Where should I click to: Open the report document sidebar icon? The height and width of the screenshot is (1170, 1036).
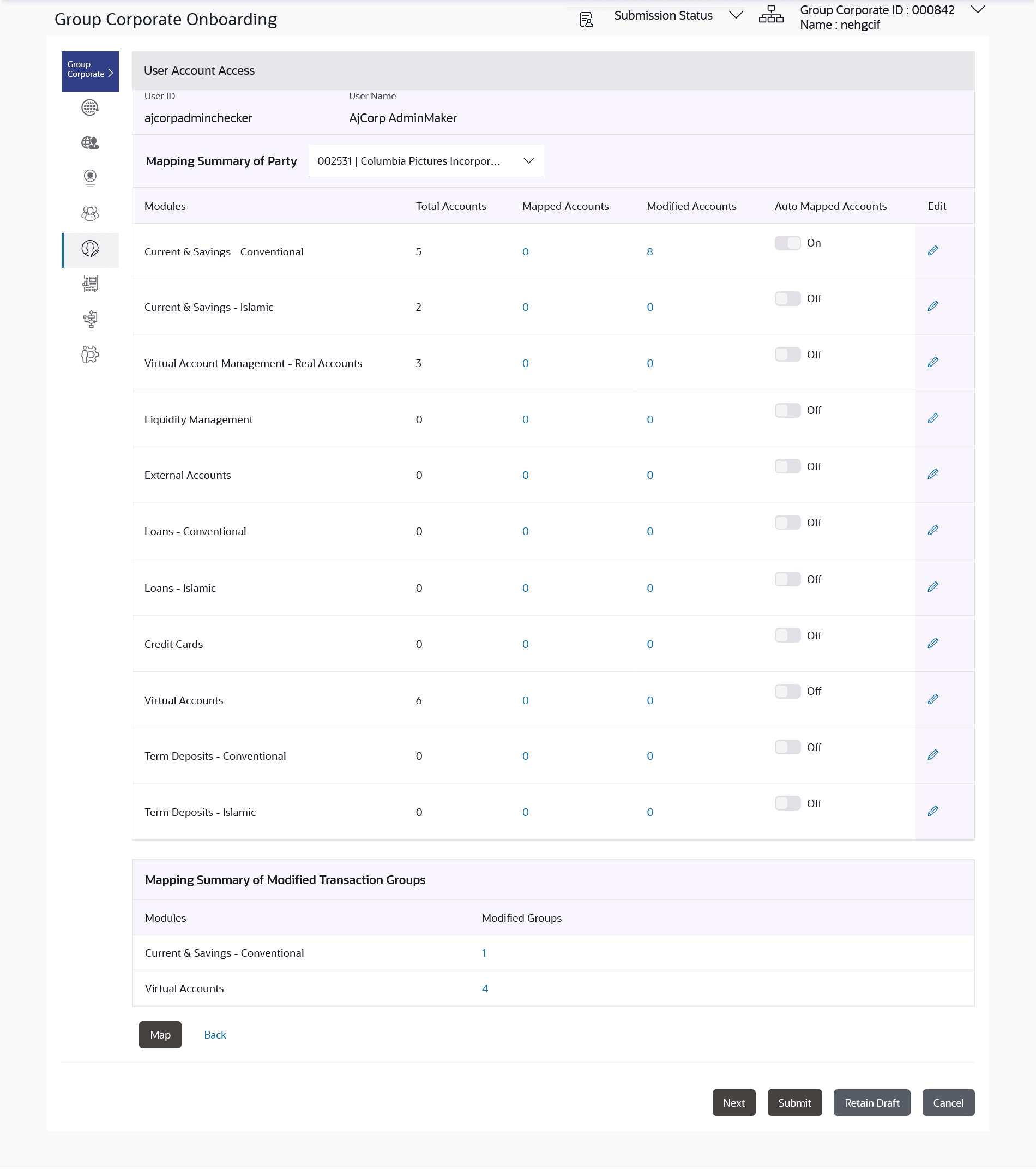(x=90, y=283)
